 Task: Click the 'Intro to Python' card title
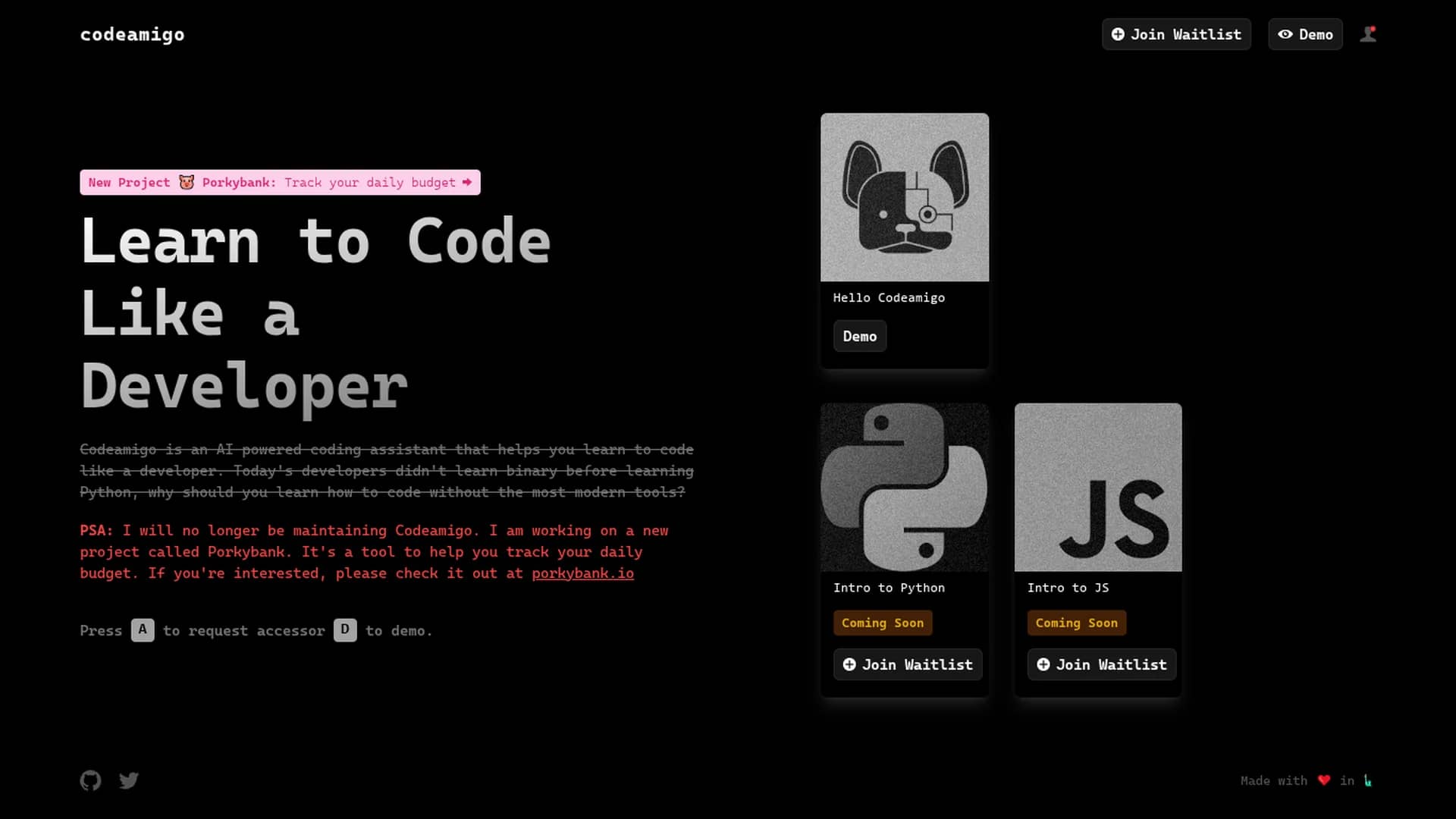tap(889, 588)
